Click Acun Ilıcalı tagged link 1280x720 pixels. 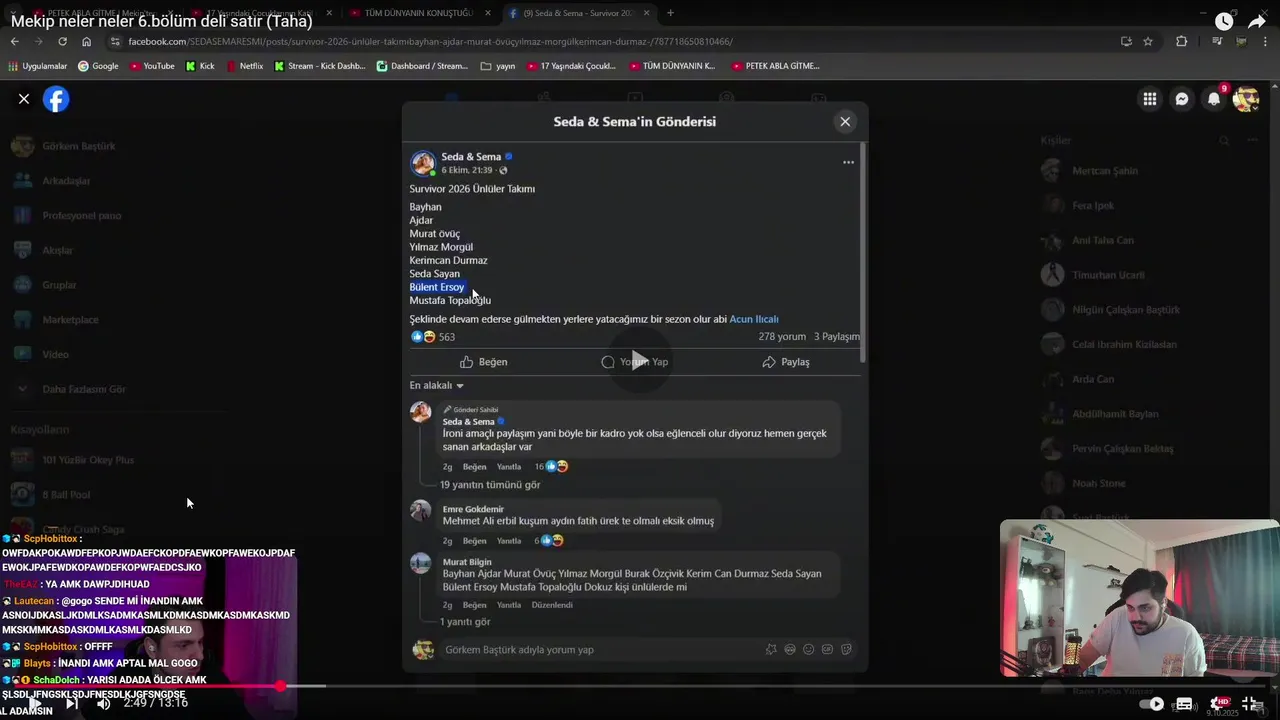coord(754,319)
